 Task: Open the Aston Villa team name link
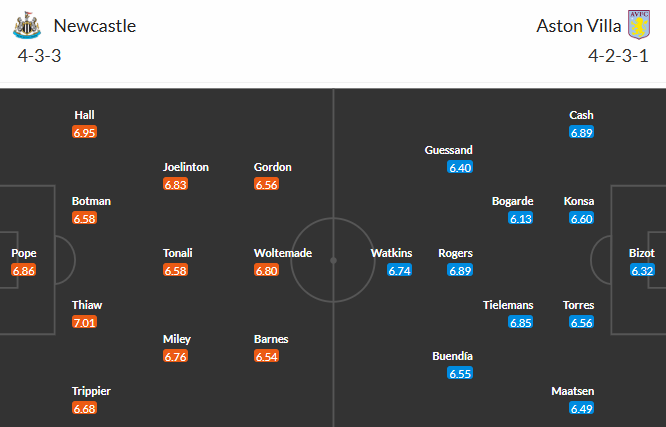(x=578, y=26)
